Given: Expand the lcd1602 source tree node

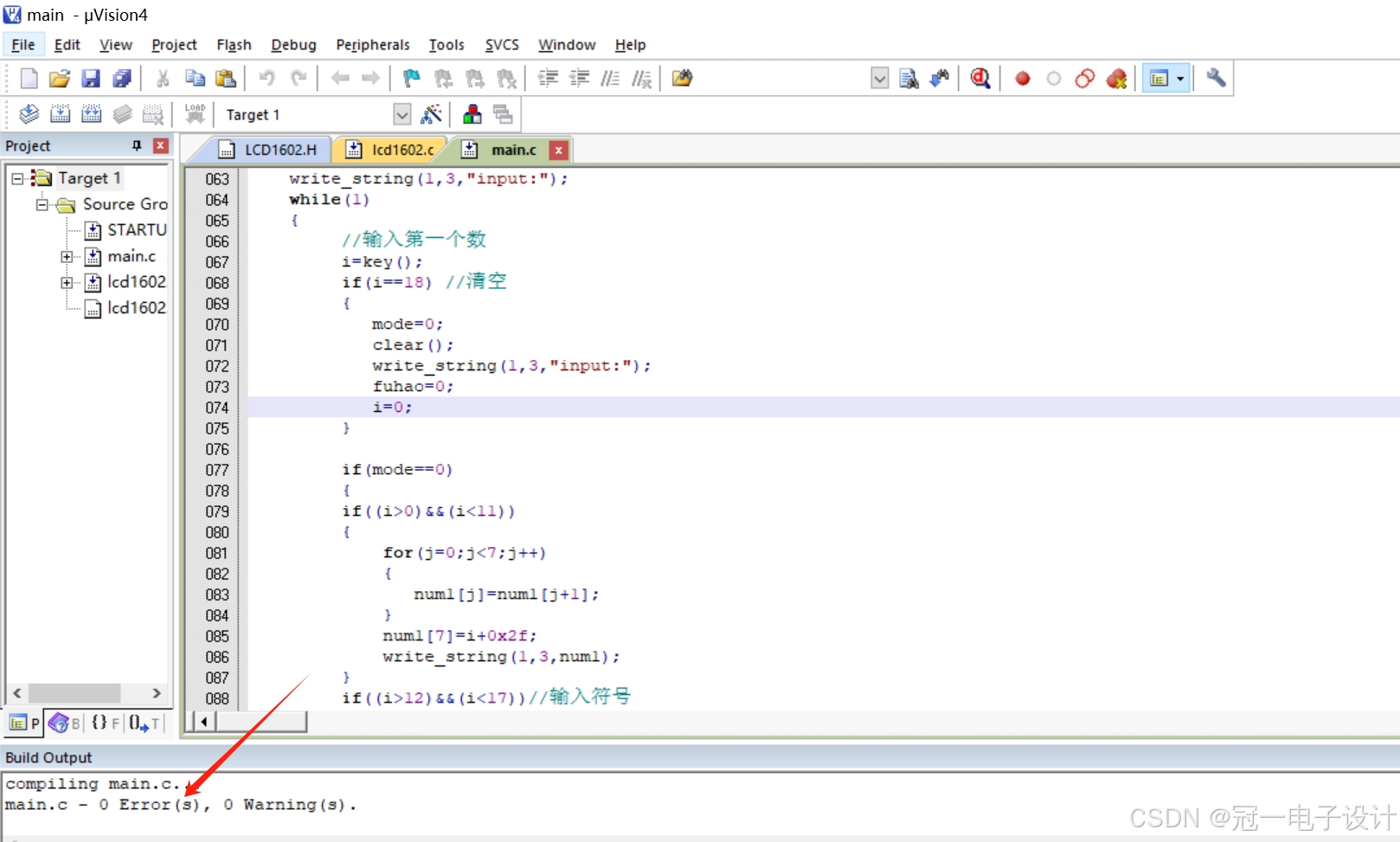Looking at the screenshot, I should point(67,282).
